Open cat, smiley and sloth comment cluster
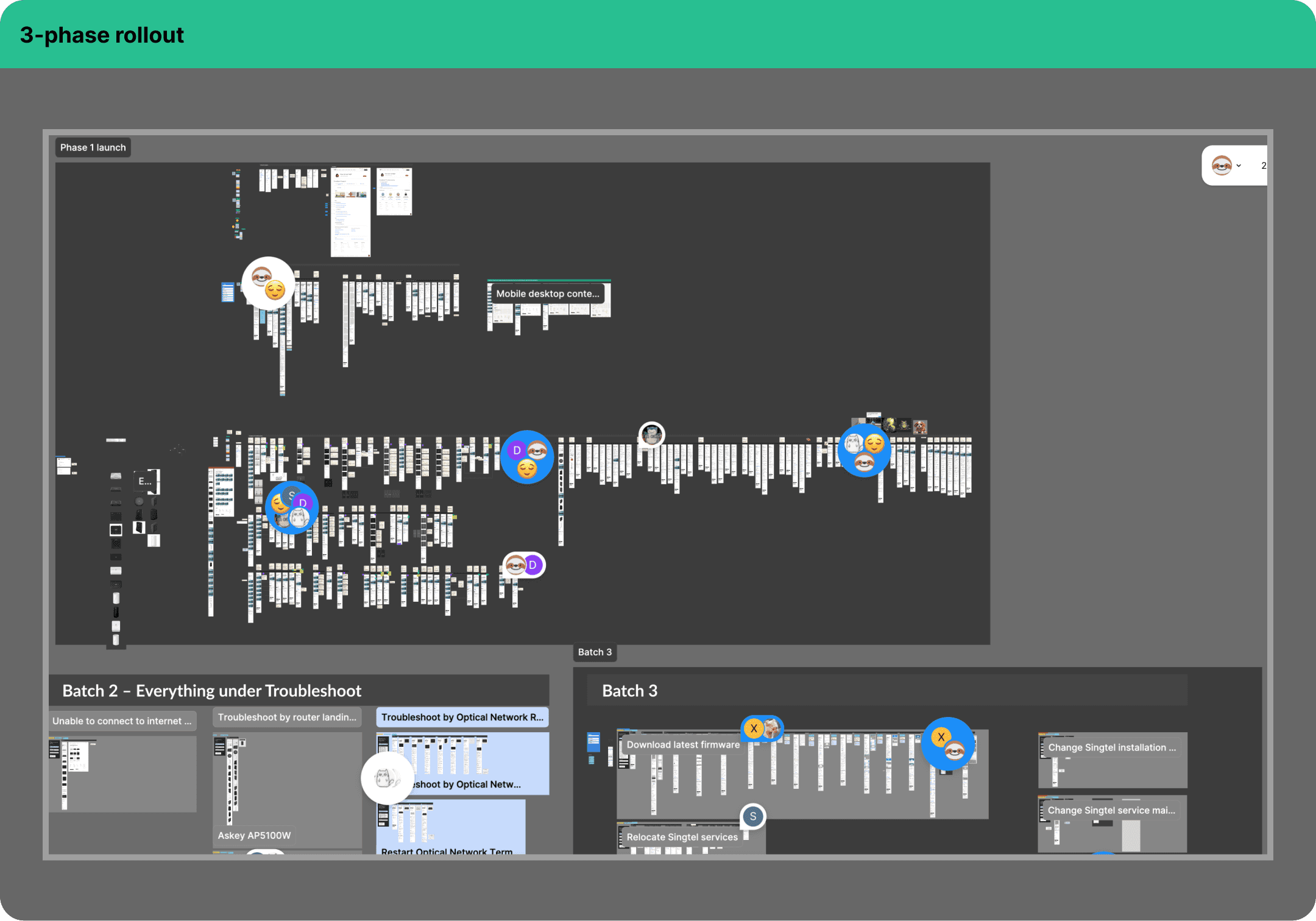 pos(864,451)
